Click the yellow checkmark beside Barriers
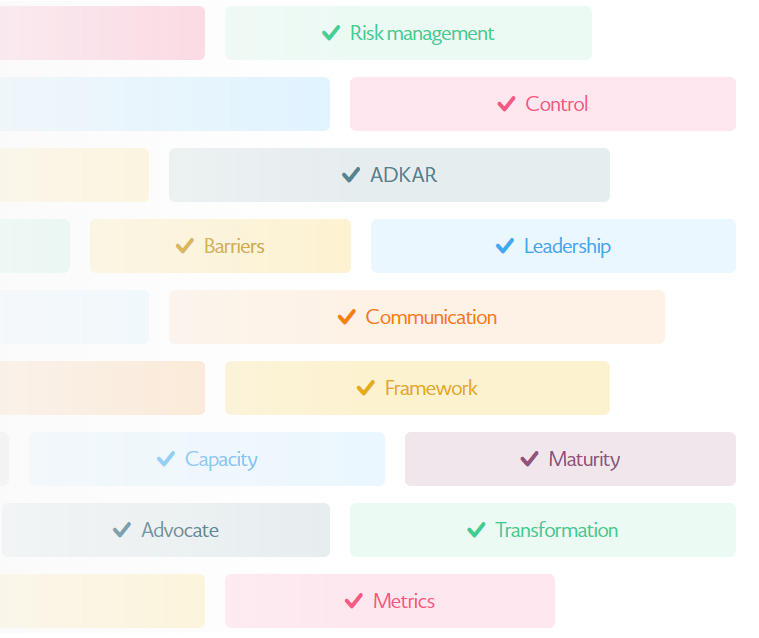759x638 pixels. [184, 246]
